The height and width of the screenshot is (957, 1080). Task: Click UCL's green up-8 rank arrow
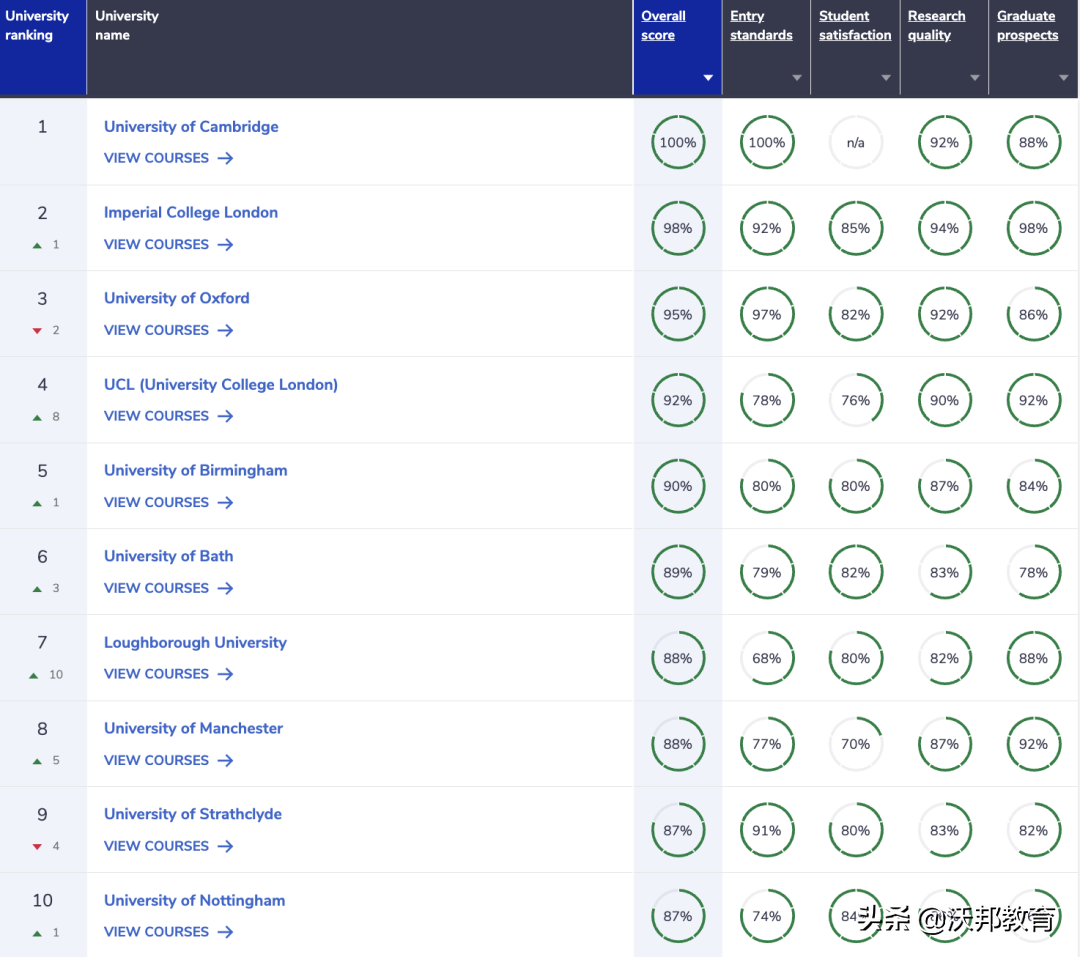pyautogui.click(x=37, y=417)
